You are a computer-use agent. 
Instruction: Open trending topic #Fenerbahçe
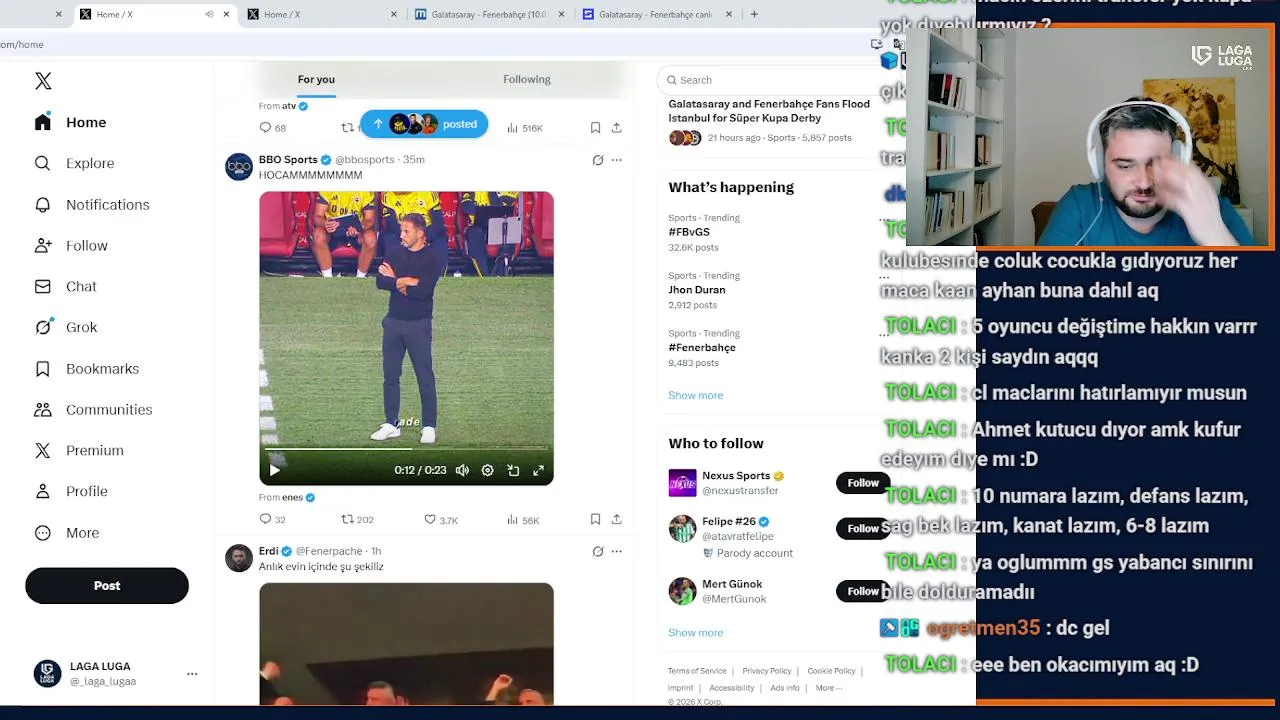[702, 348]
